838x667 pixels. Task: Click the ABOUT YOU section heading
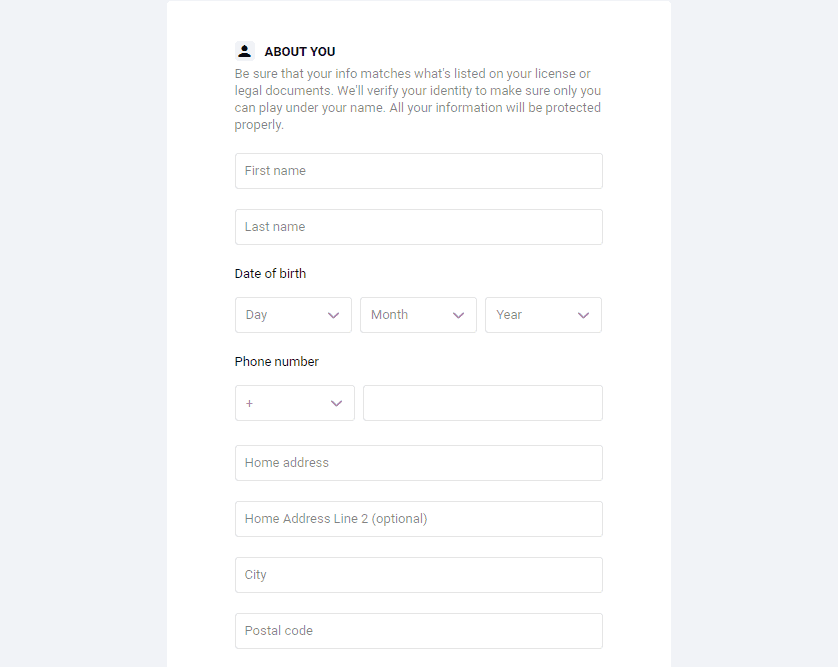(x=300, y=52)
